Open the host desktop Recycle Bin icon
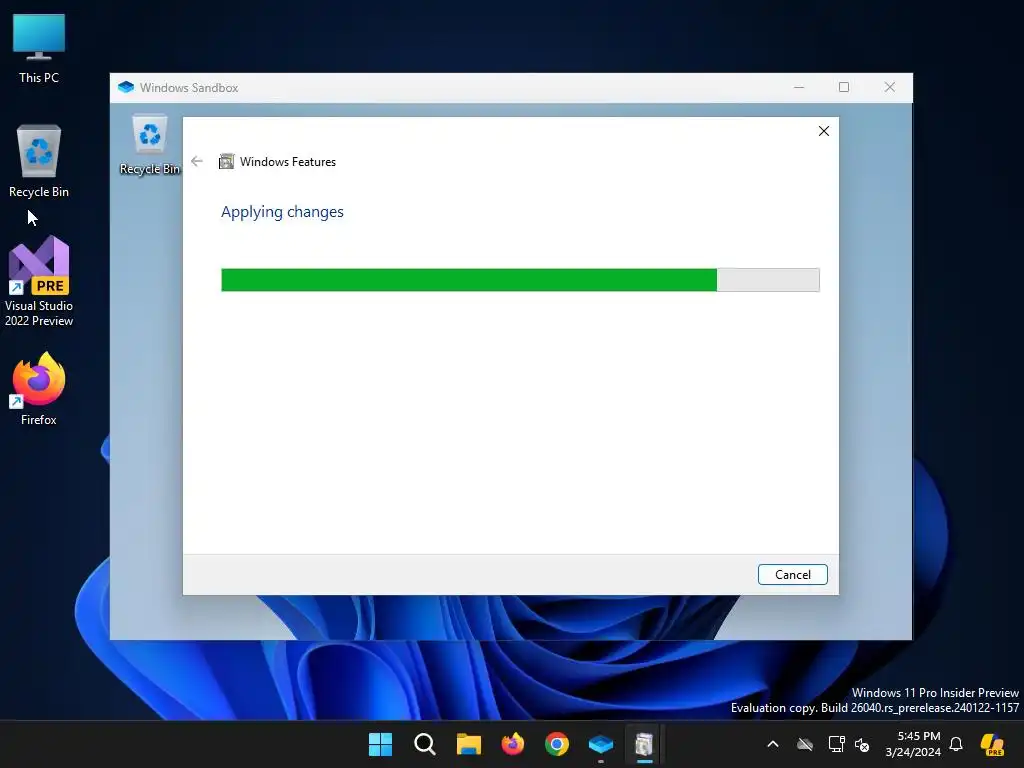1024x768 pixels. pyautogui.click(x=39, y=161)
